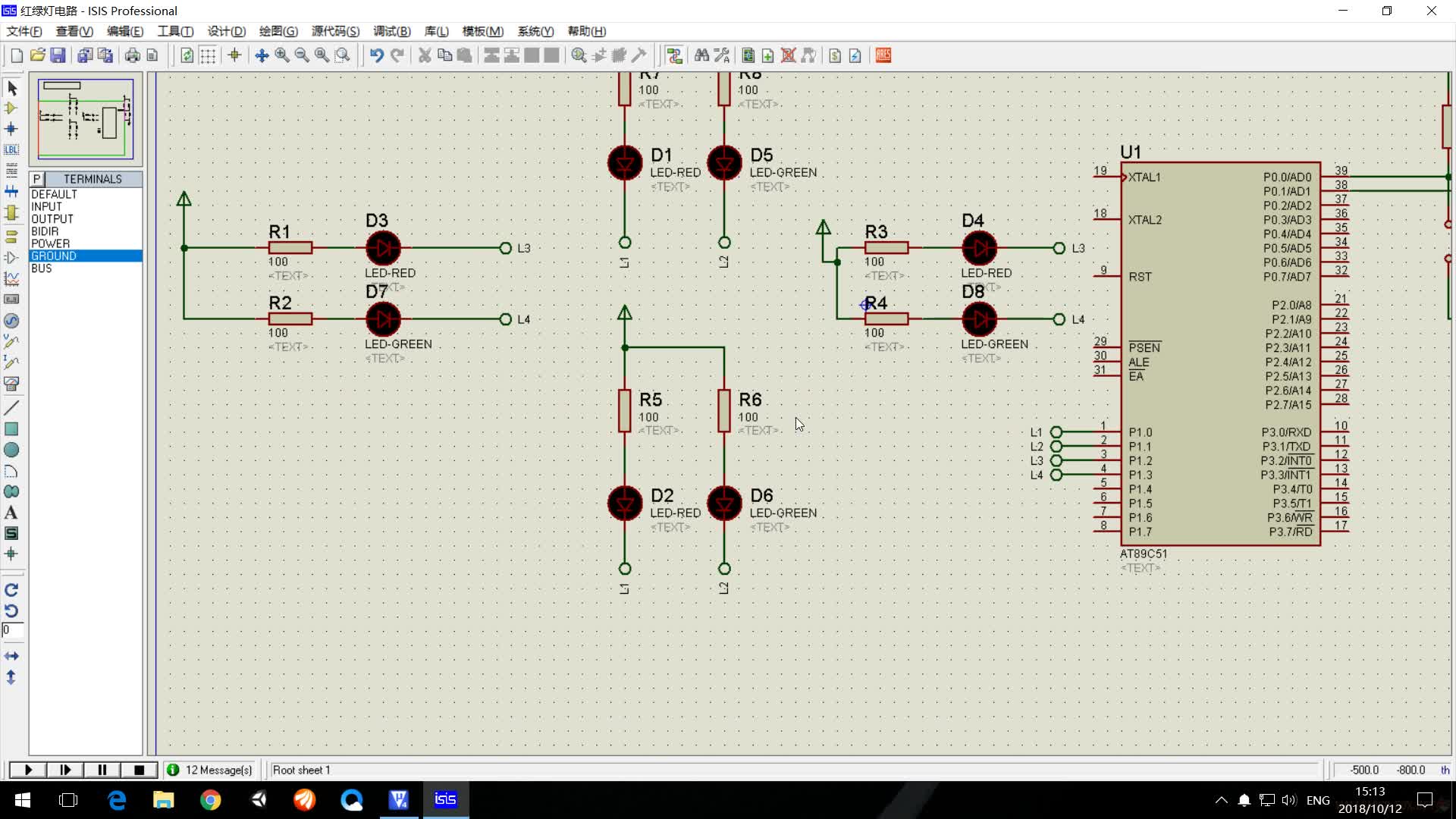Click the rotate clockwise icon
Image resolution: width=1456 pixels, height=819 pixels.
[11, 590]
